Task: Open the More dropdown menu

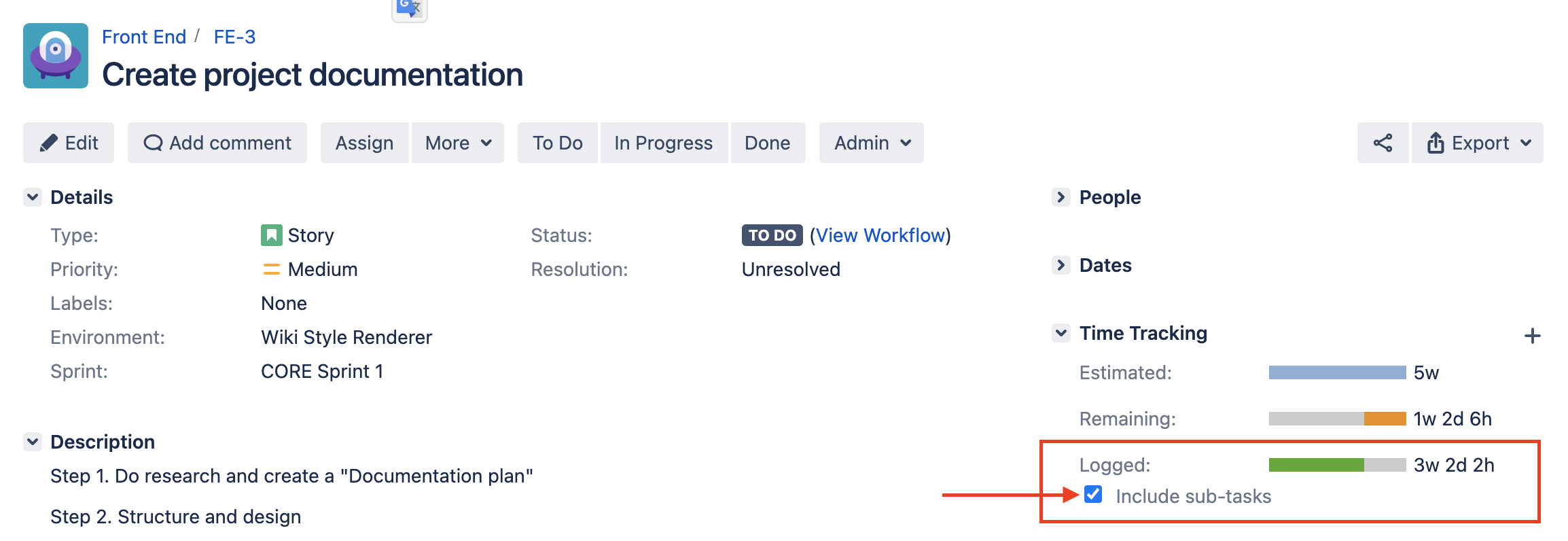Action: click(x=458, y=143)
